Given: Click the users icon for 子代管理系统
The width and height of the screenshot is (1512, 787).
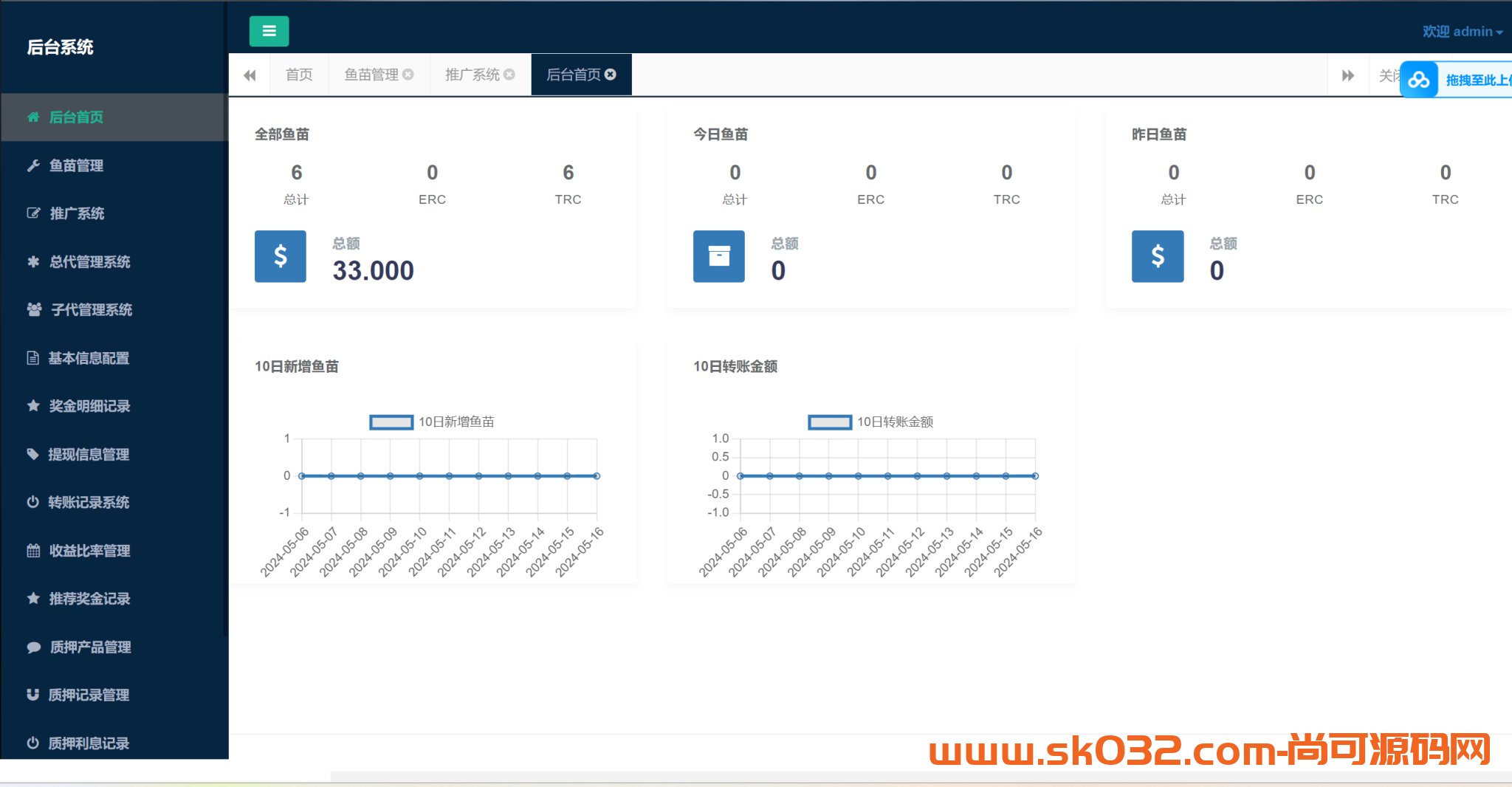Looking at the screenshot, I should coord(34,309).
